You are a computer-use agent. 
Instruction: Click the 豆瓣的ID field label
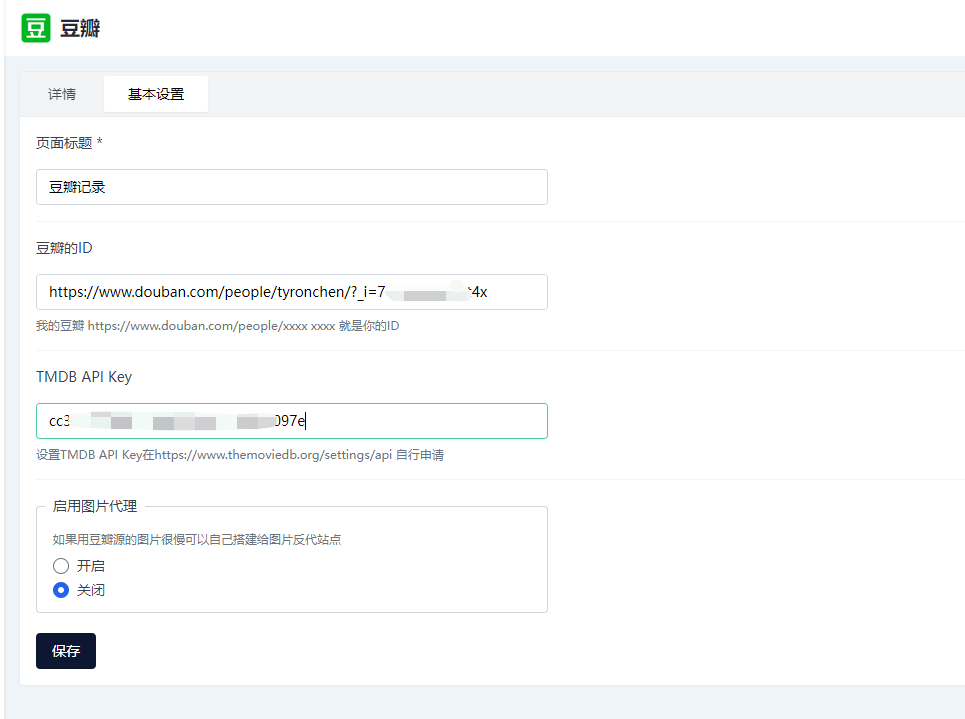pyautogui.click(x=64, y=248)
